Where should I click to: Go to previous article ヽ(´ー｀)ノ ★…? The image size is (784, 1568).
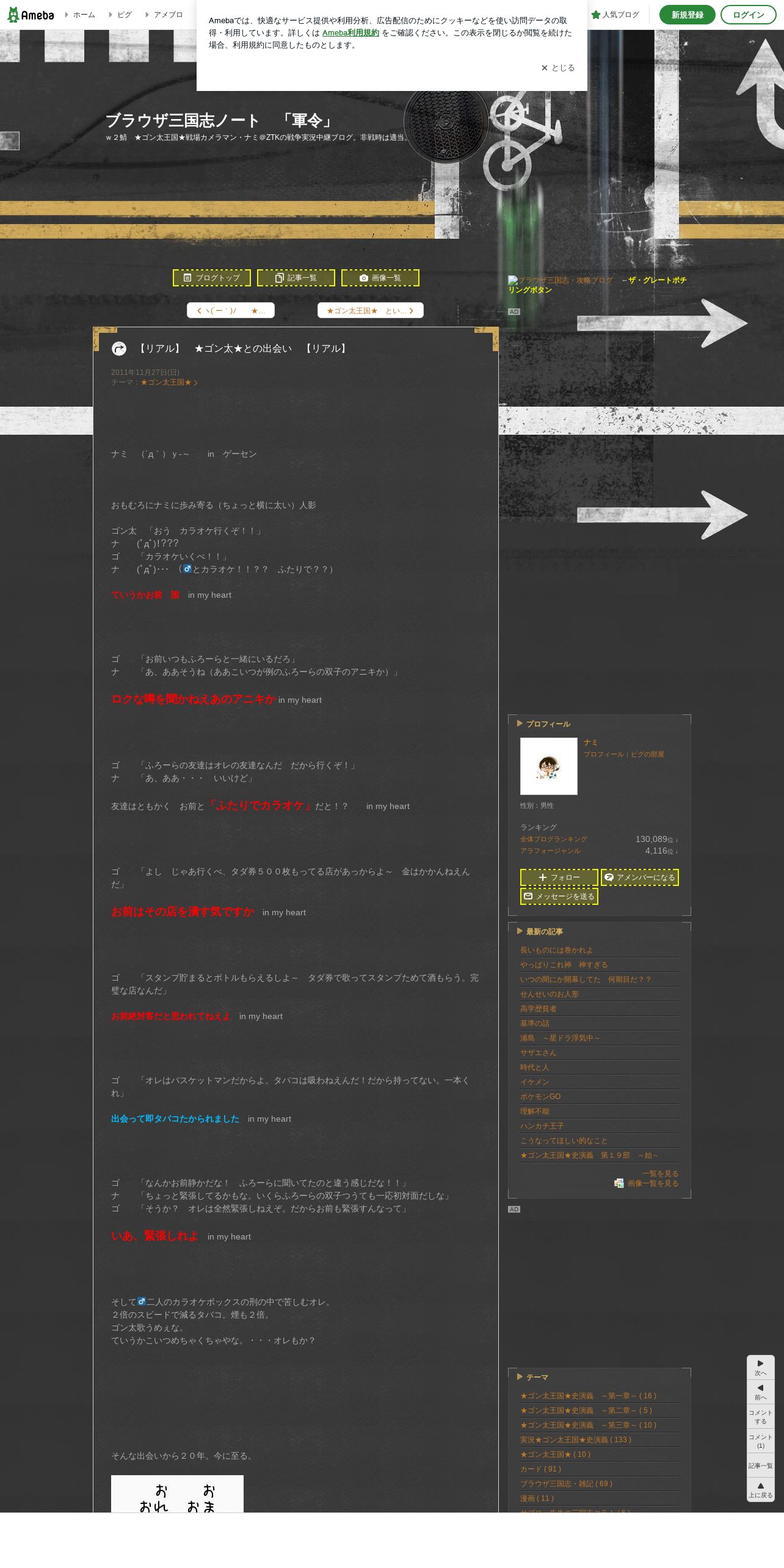(231, 310)
